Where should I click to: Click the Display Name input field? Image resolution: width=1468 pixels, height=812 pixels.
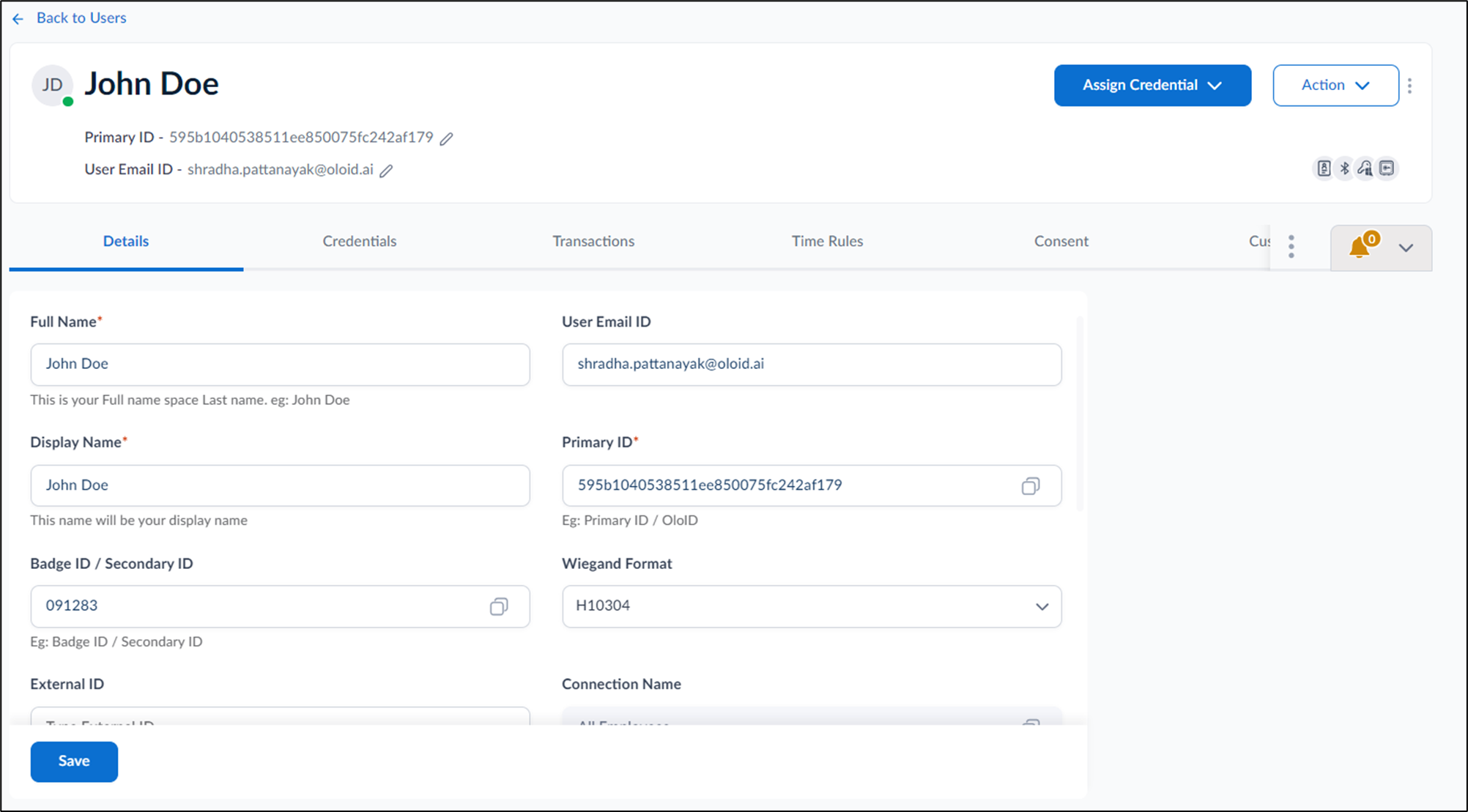[x=280, y=485]
